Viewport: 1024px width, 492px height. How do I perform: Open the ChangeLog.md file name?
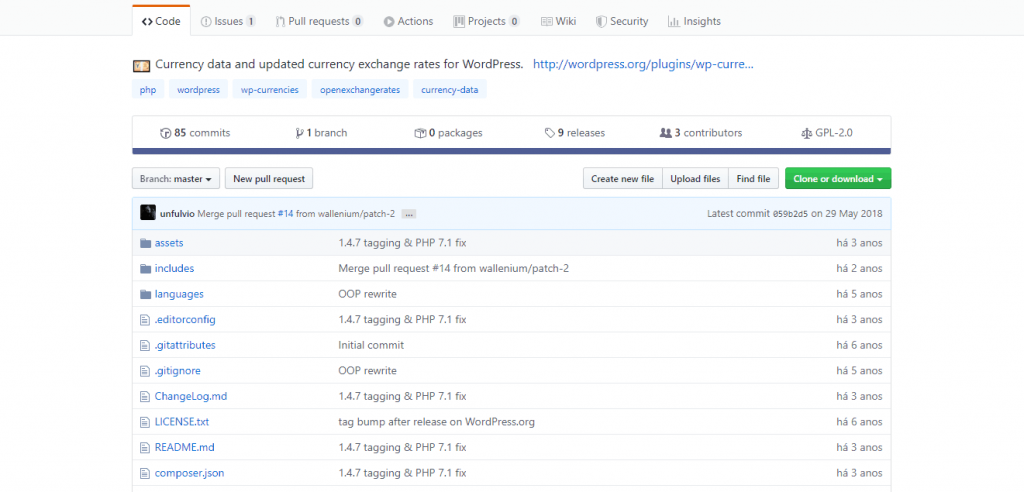(191, 397)
